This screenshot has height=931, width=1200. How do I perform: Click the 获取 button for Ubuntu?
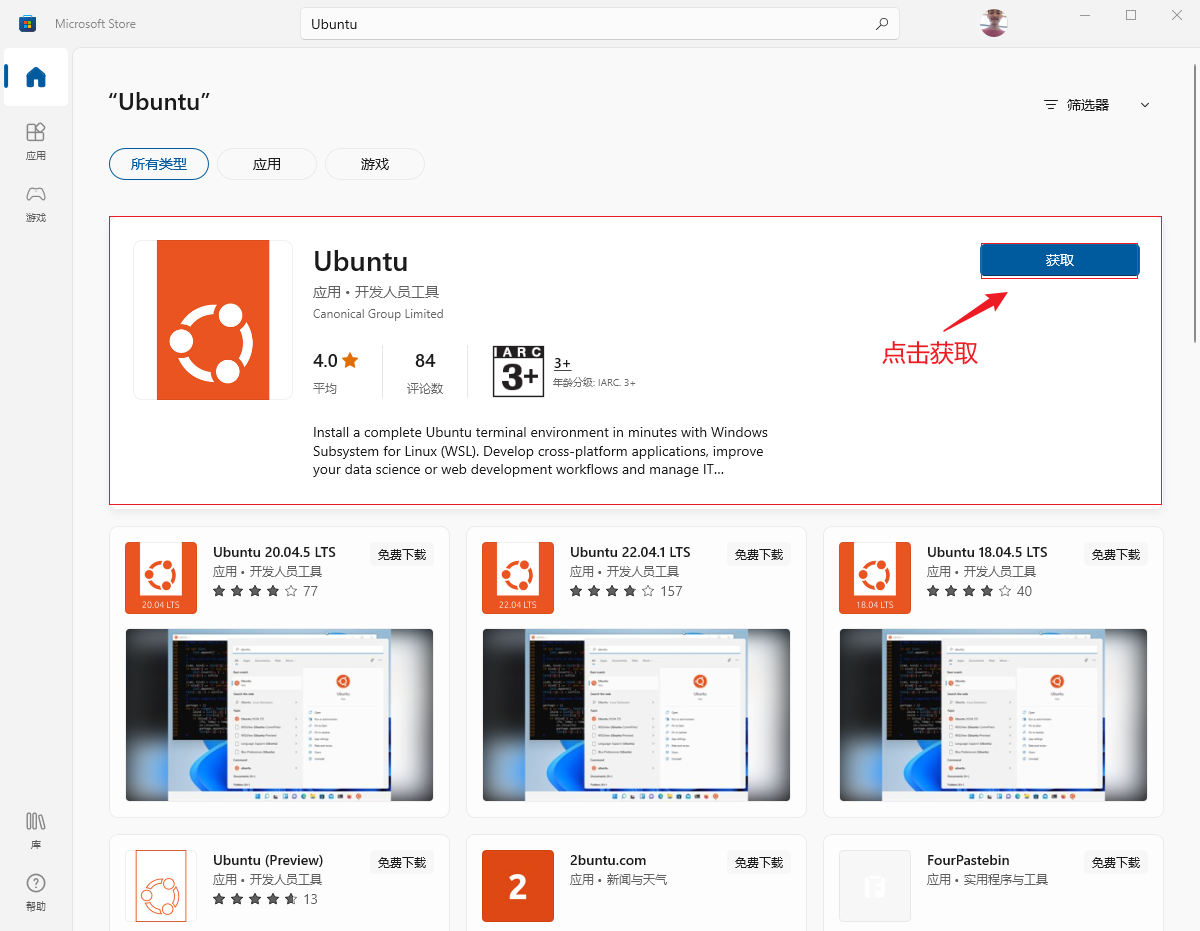click(x=1060, y=260)
